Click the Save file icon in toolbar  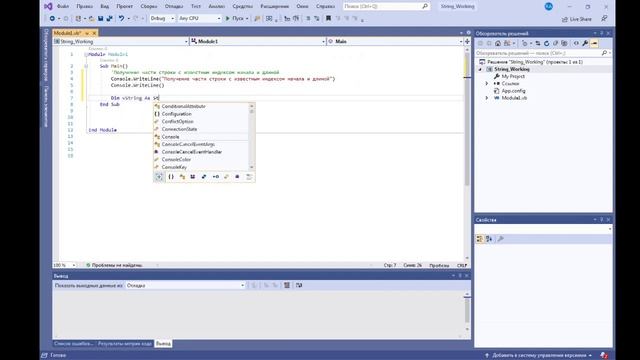100,18
